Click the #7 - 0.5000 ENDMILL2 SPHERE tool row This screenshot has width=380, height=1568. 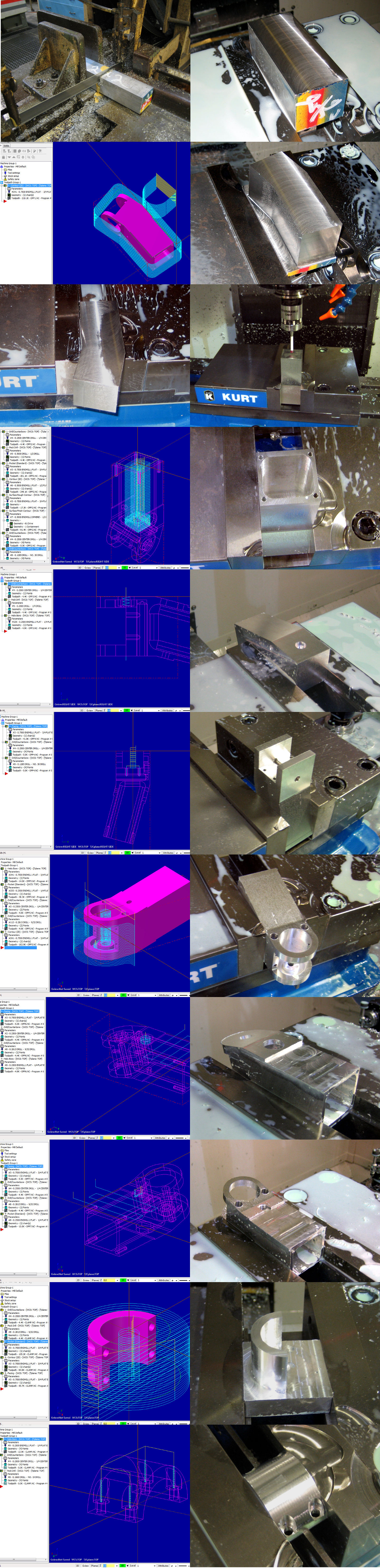[x=28, y=517]
